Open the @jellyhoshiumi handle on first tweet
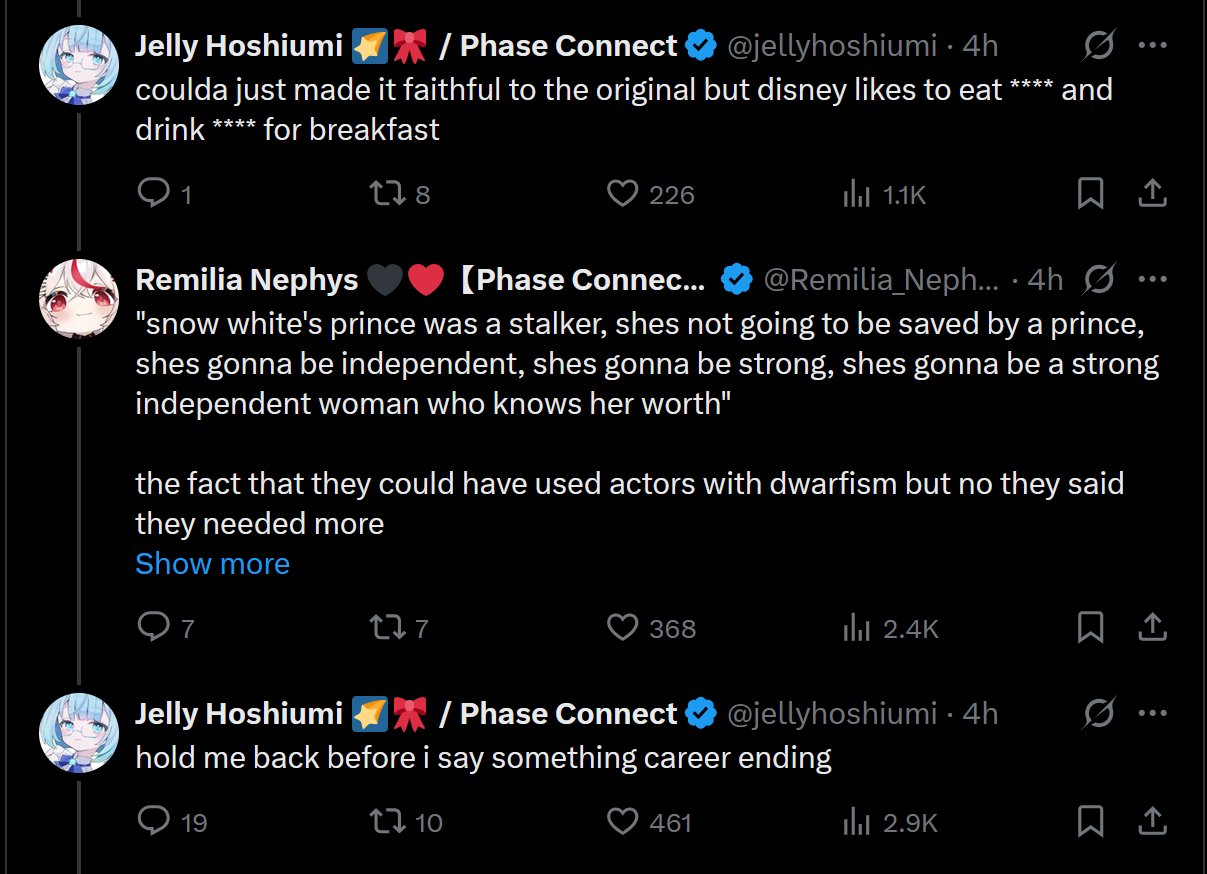The height and width of the screenshot is (874, 1207). pos(831,45)
